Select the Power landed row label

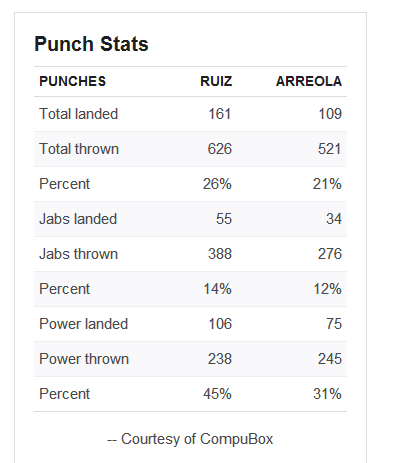point(83,324)
